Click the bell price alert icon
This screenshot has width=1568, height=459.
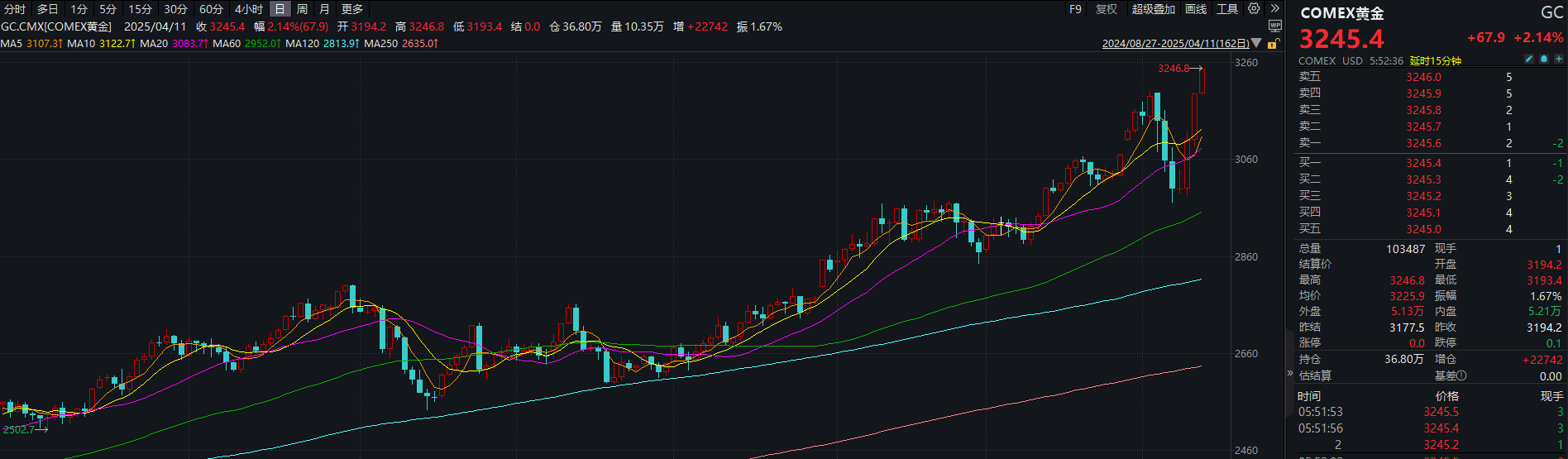point(1544,60)
